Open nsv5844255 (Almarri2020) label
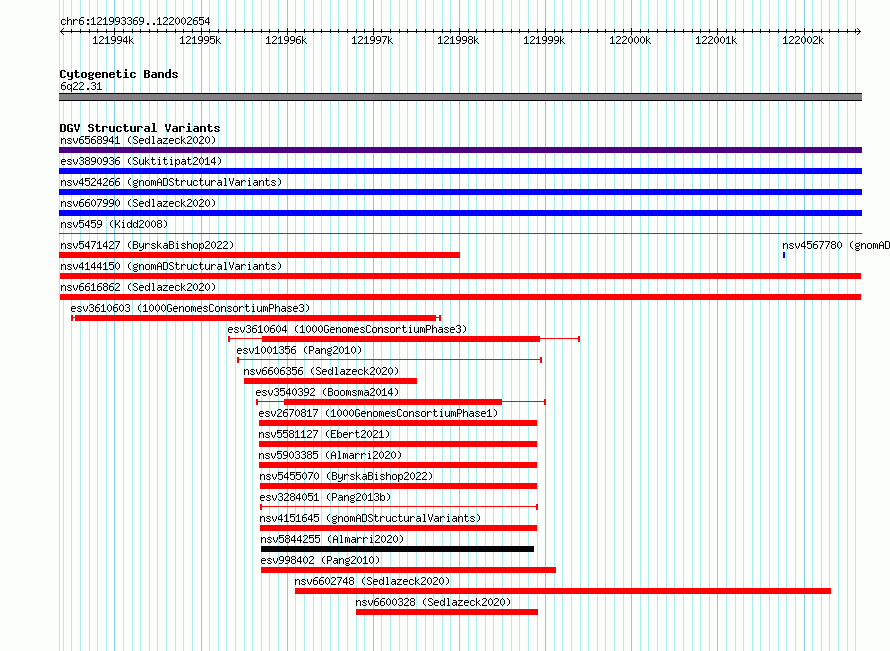This screenshot has height=651, width=890. [x=332, y=539]
